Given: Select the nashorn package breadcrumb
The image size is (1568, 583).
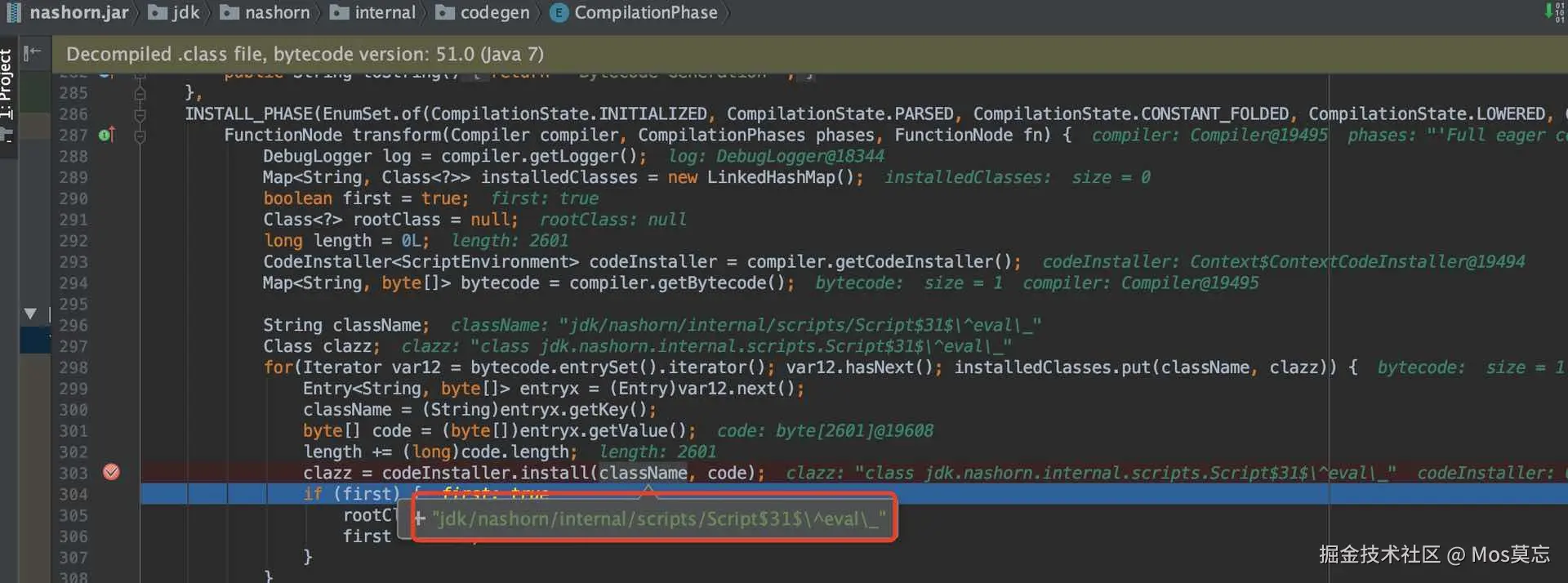Looking at the screenshot, I should [265, 12].
